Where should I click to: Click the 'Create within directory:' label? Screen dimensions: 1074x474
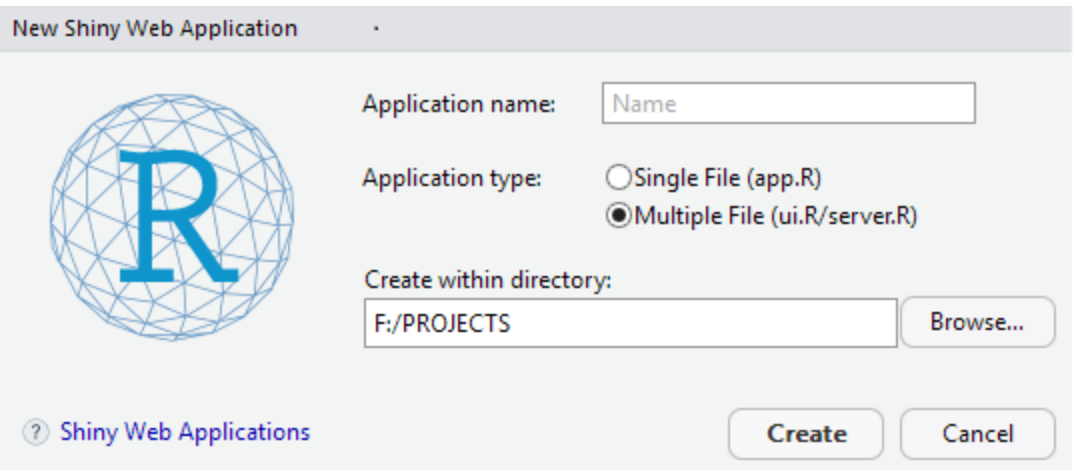pos(487,279)
